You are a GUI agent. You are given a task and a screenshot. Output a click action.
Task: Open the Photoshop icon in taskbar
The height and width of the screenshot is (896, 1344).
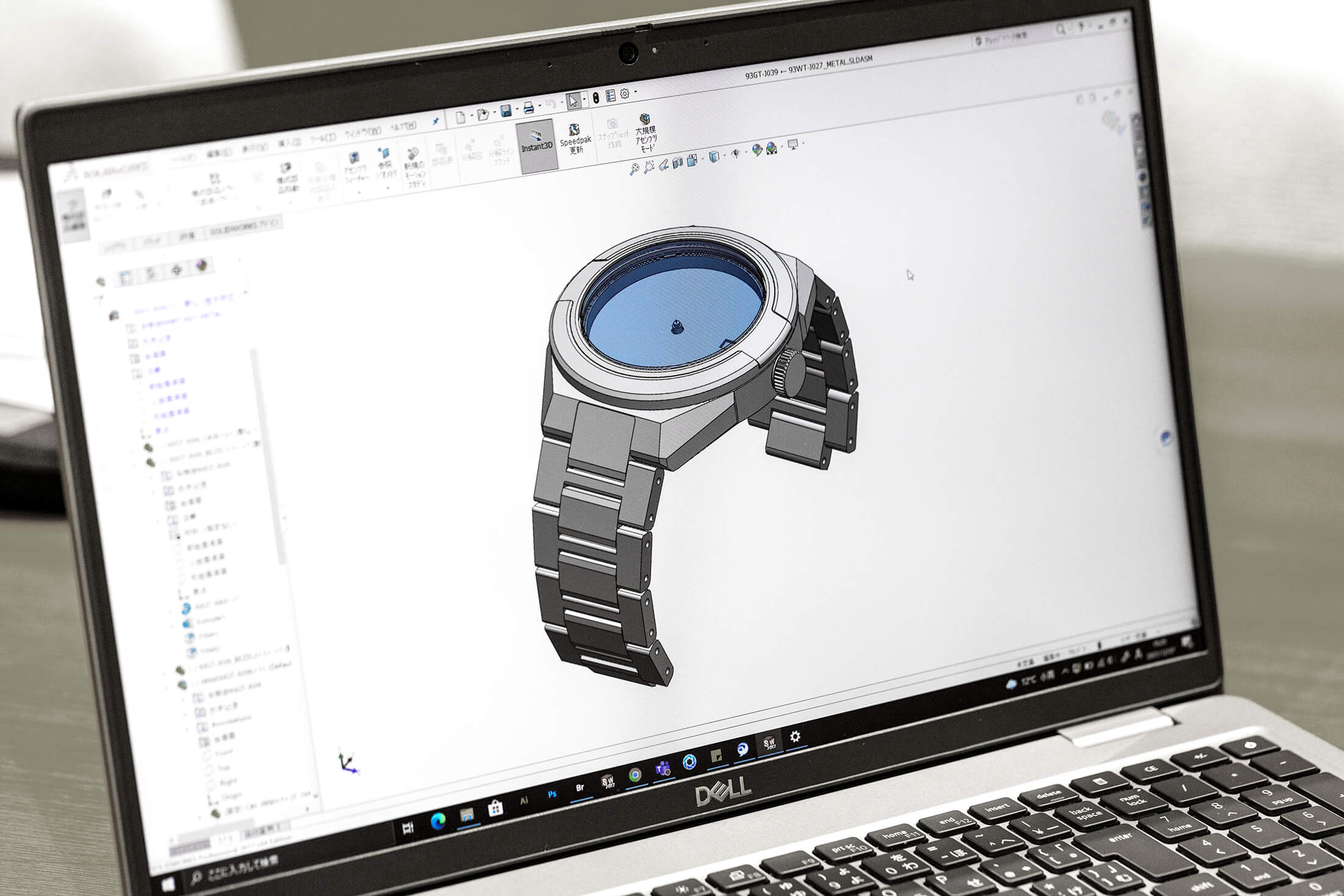pos(552,794)
